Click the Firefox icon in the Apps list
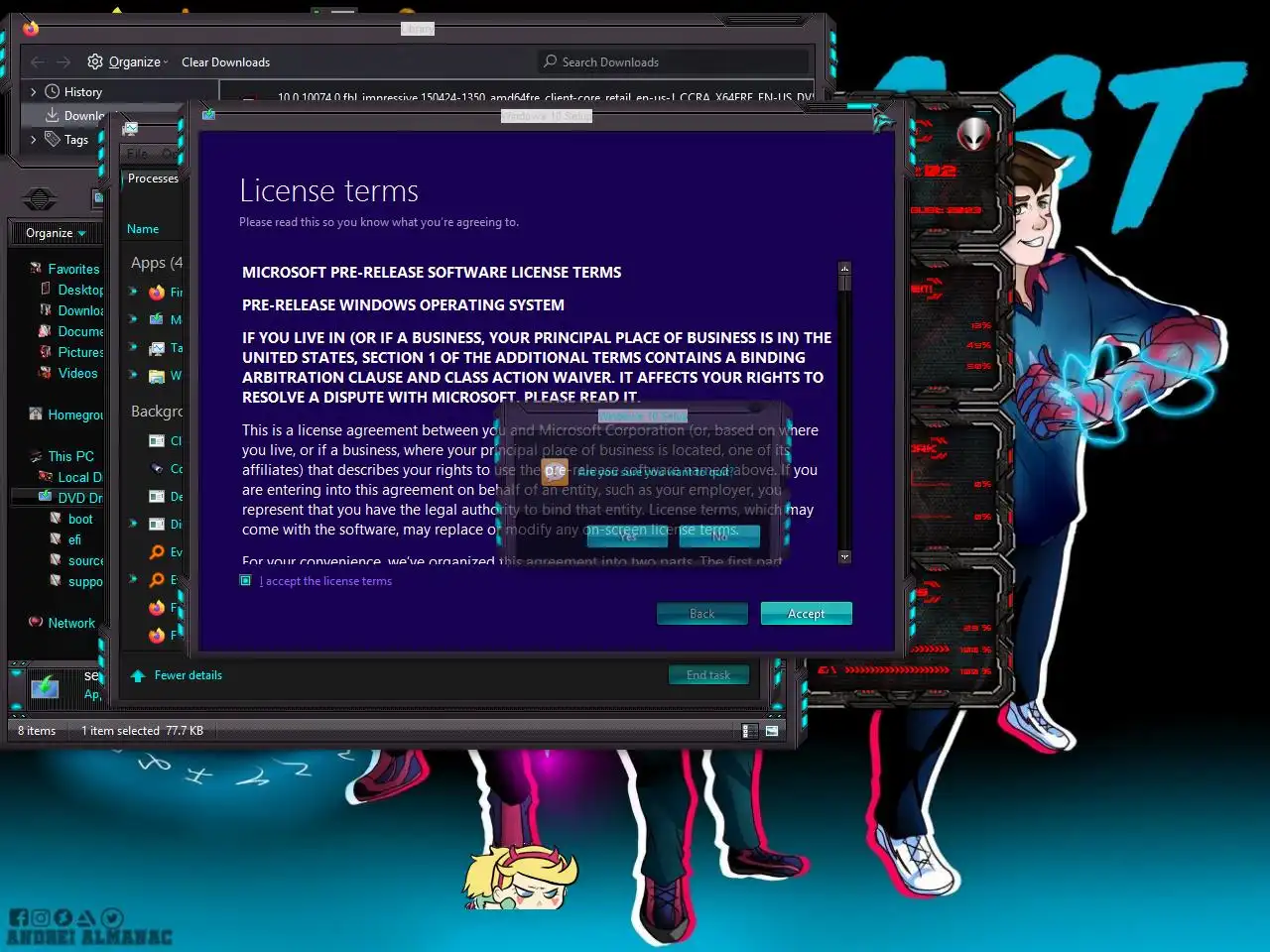Viewport: 1270px width, 952px height. pos(157,293)
